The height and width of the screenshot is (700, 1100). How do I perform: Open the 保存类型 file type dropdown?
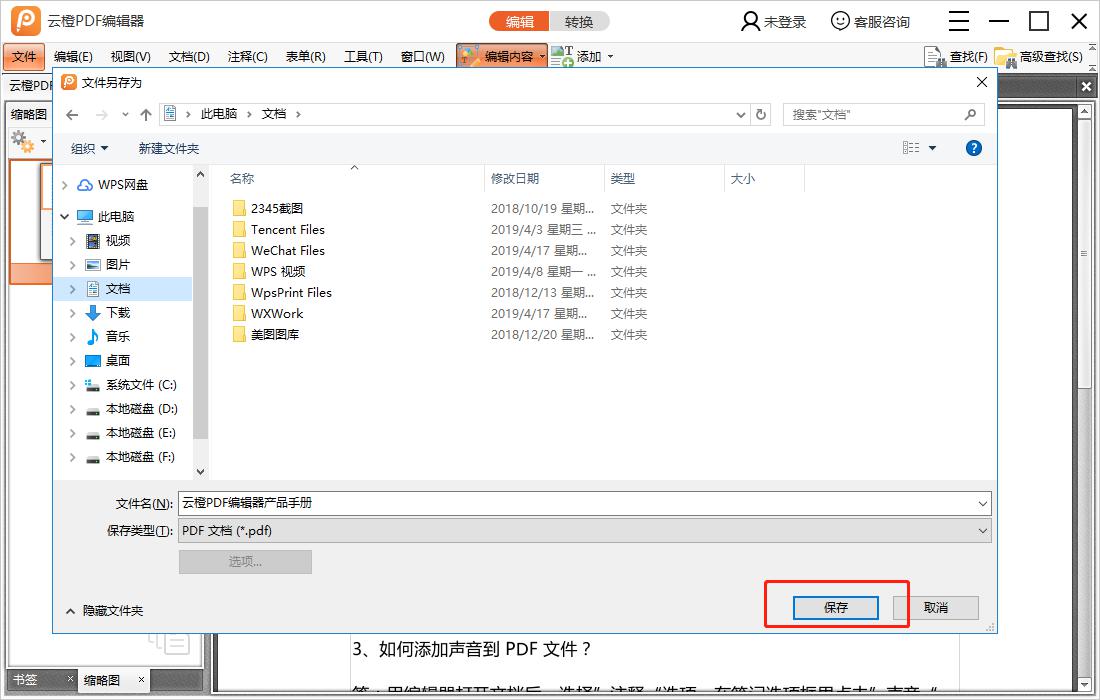pyautogui.click(x=982, y=531)
